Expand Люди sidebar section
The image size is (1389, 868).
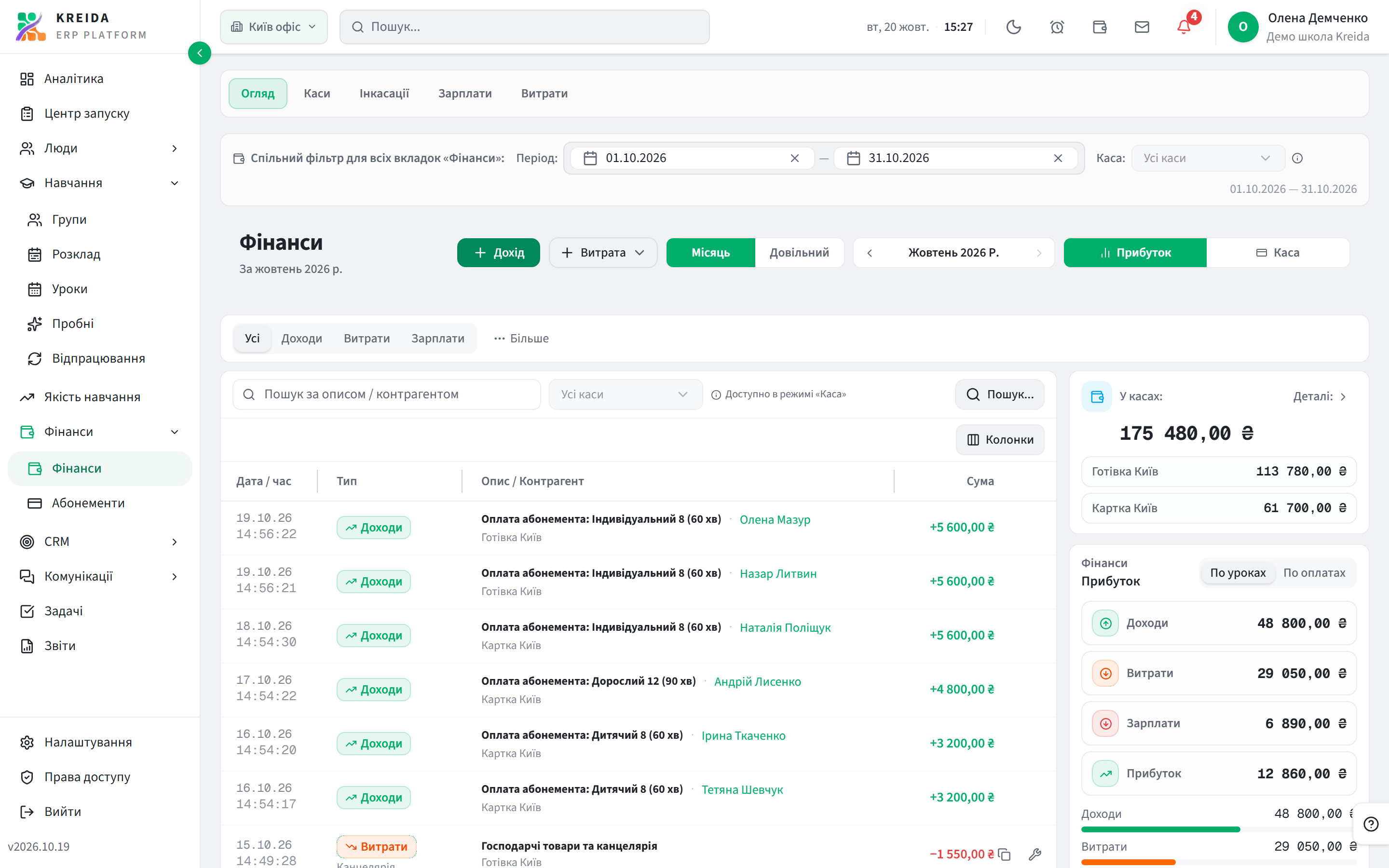[x=100, y=148]
